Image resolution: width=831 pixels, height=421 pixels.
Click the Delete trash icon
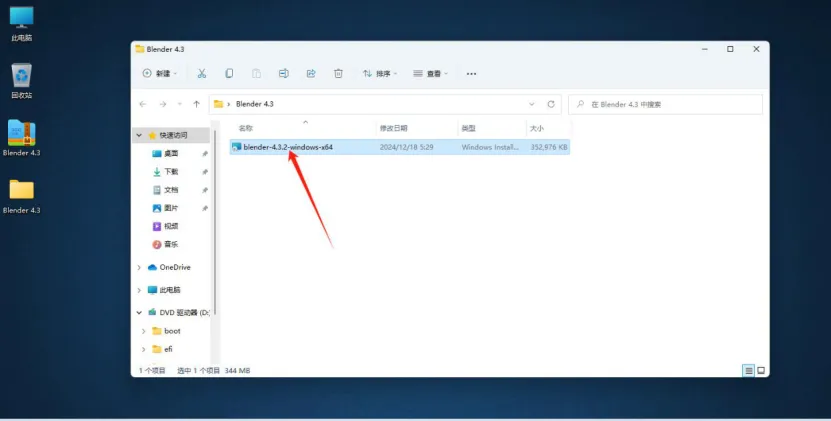tap(338, 74)
